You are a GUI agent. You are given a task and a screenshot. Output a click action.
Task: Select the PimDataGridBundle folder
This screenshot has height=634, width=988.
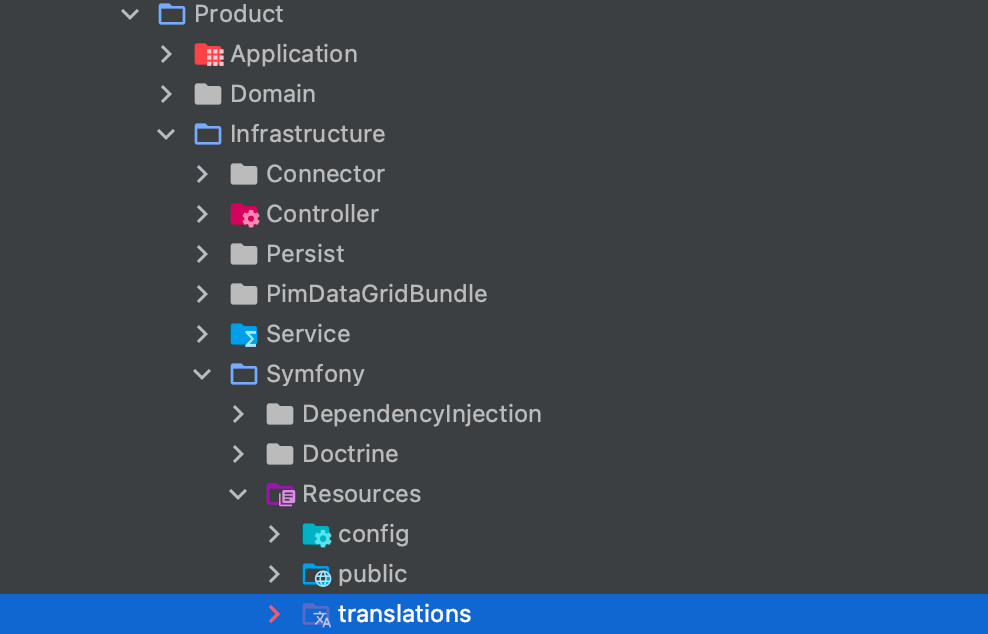(x=376, y=294)
